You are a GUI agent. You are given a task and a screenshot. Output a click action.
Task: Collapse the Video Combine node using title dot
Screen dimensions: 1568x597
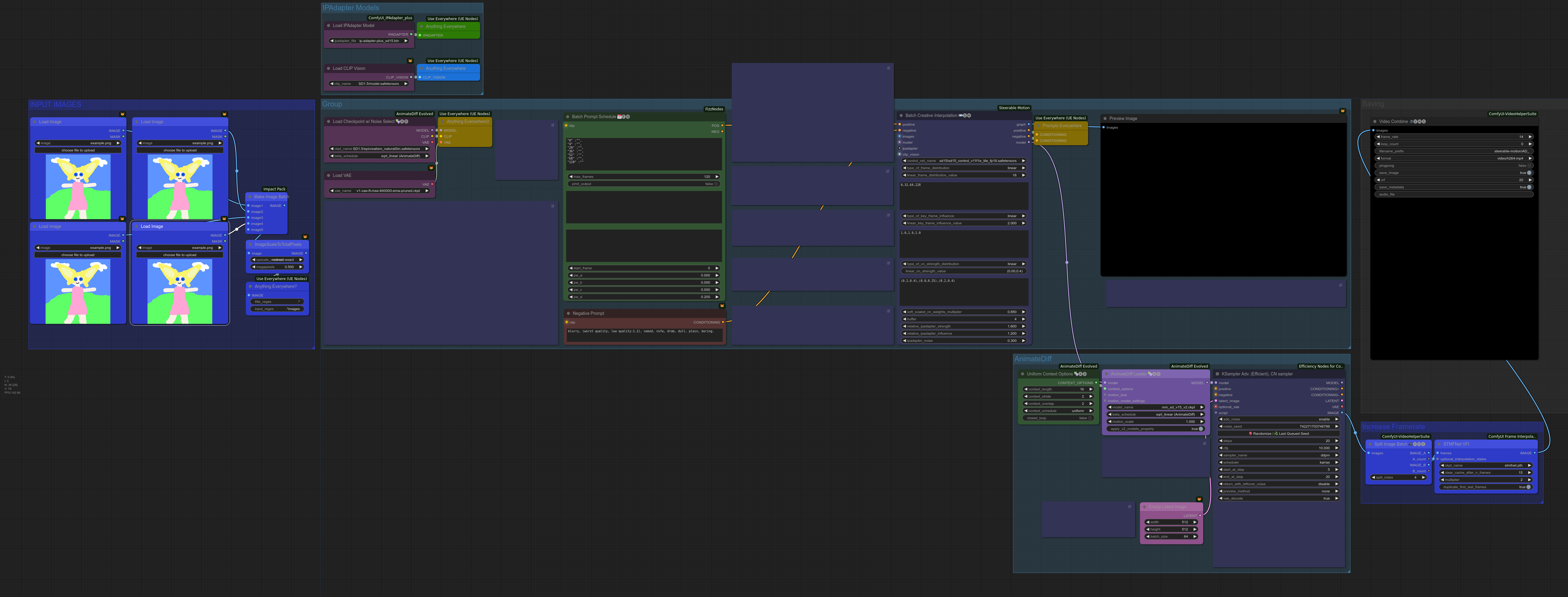1374,122
